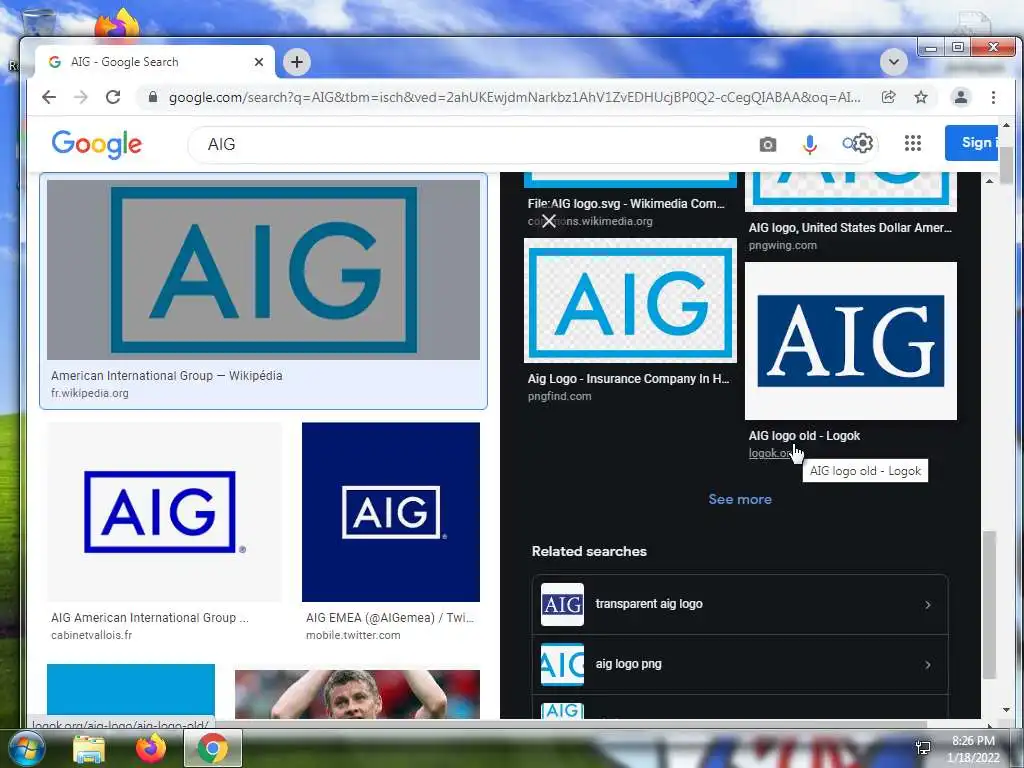The image size is (1024, 768).
Task: Click the preview panel vertical scrollbar thumb
Action: [989, 605]
